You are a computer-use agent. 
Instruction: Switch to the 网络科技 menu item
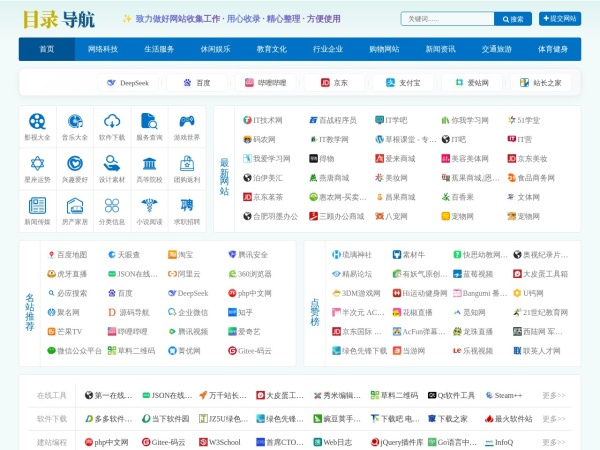(x=103, y=49)
